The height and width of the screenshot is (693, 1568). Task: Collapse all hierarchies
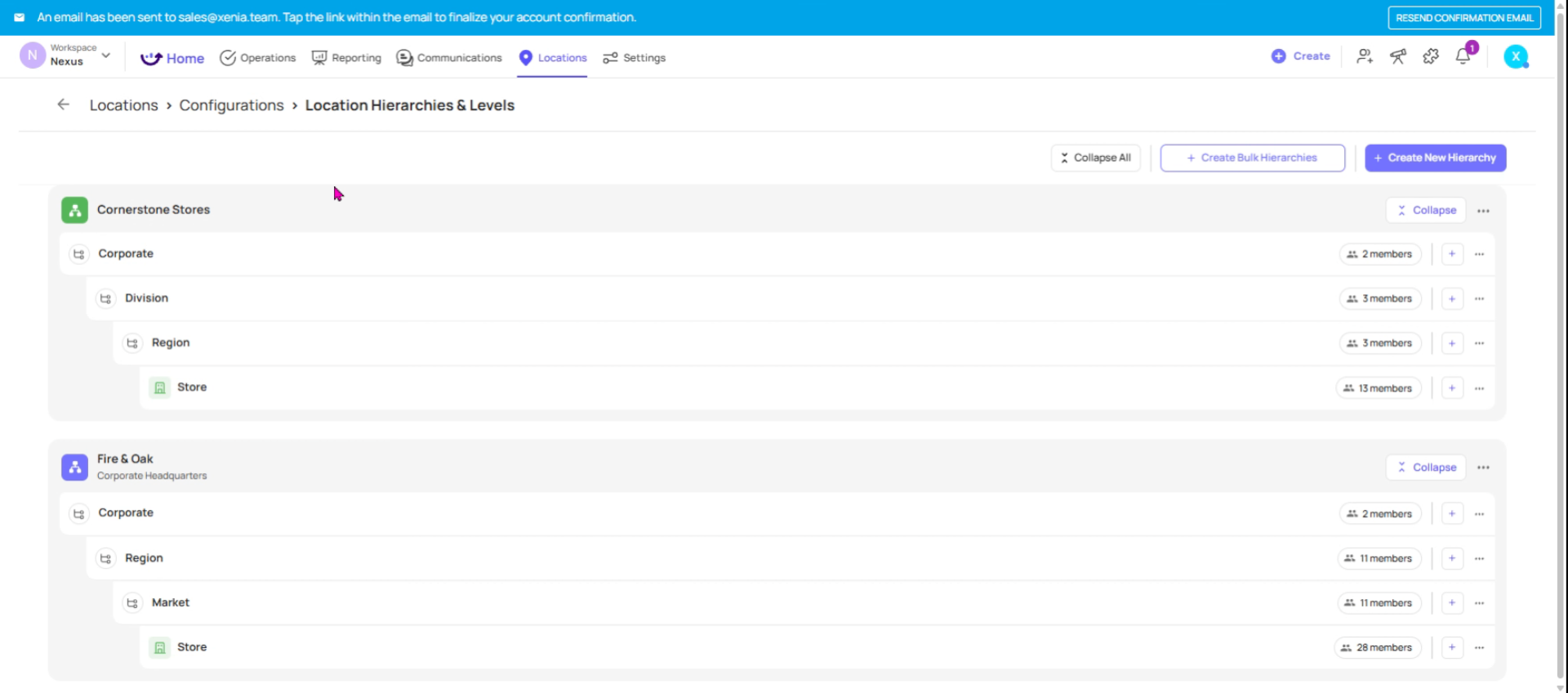pyautogui.click(x=1095, y=158)
